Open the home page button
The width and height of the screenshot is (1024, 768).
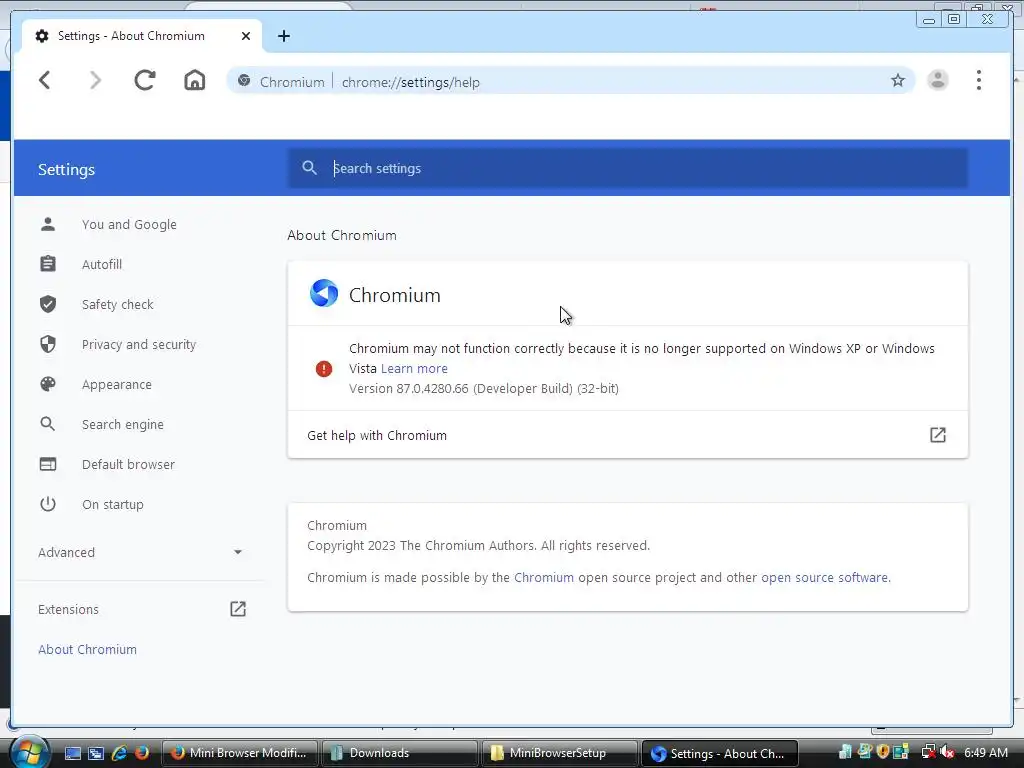click(195, 80)
